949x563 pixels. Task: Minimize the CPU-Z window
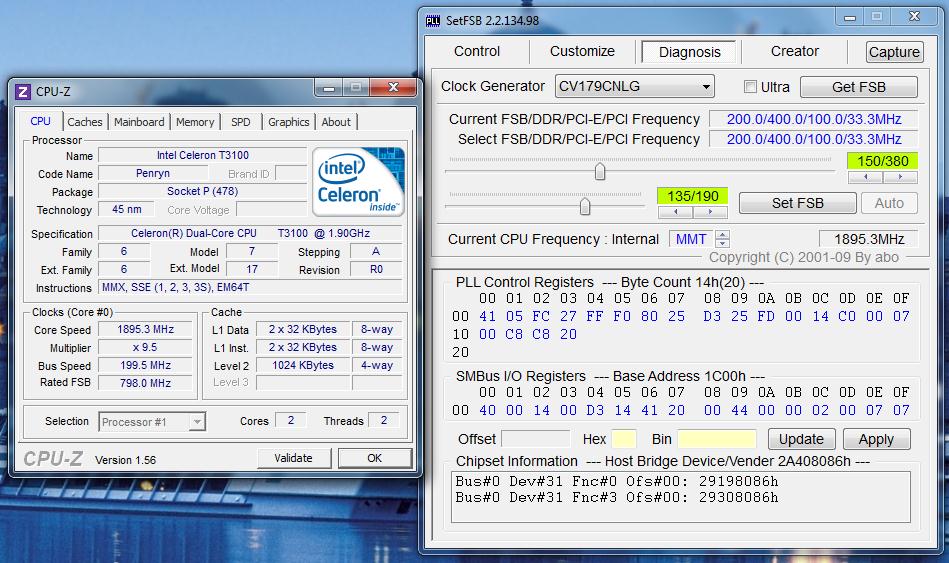329,88
